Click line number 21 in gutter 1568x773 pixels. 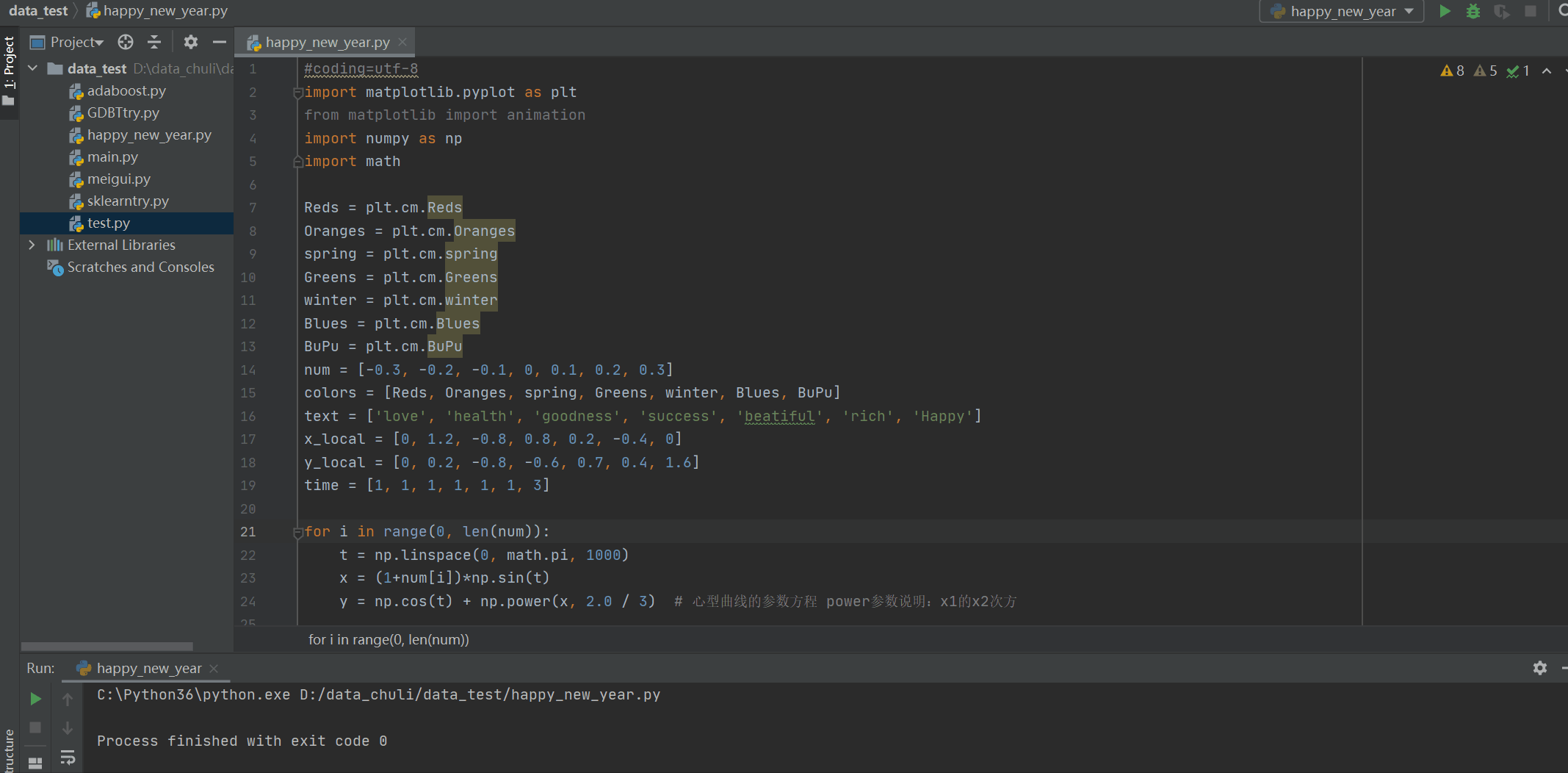point(248,532)
